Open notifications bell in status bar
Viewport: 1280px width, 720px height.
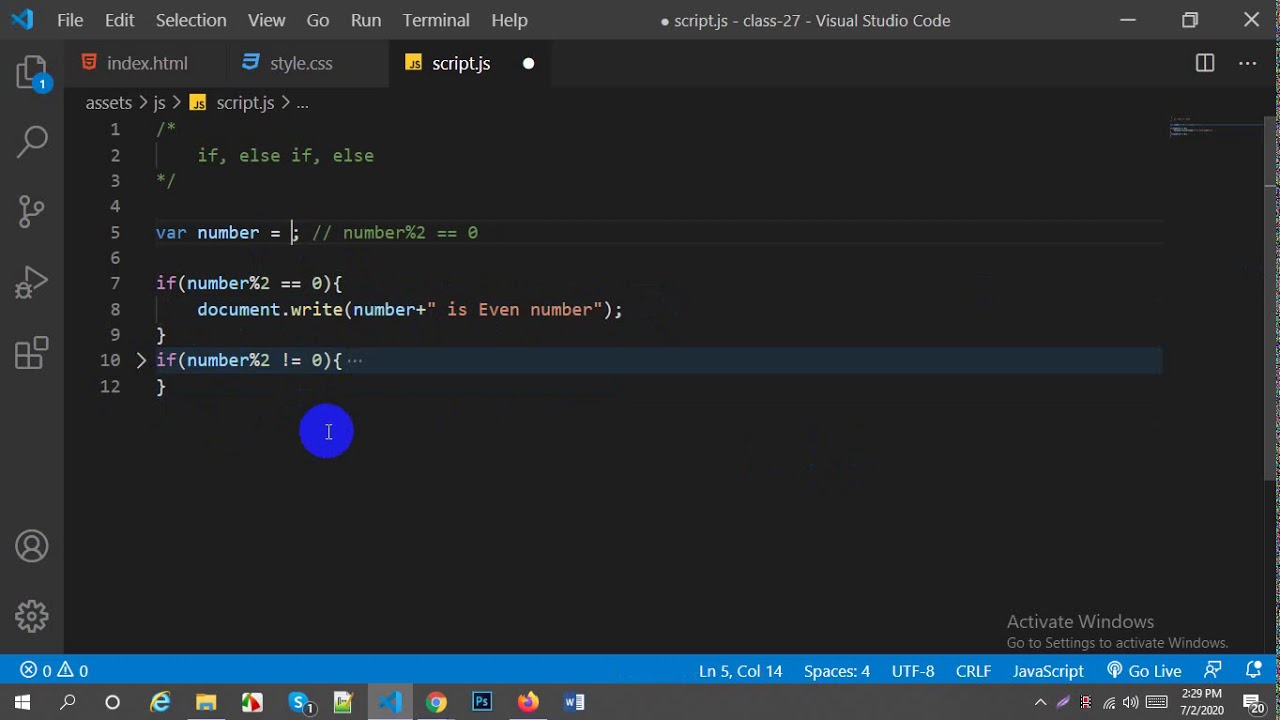(x=1253, y=671)
